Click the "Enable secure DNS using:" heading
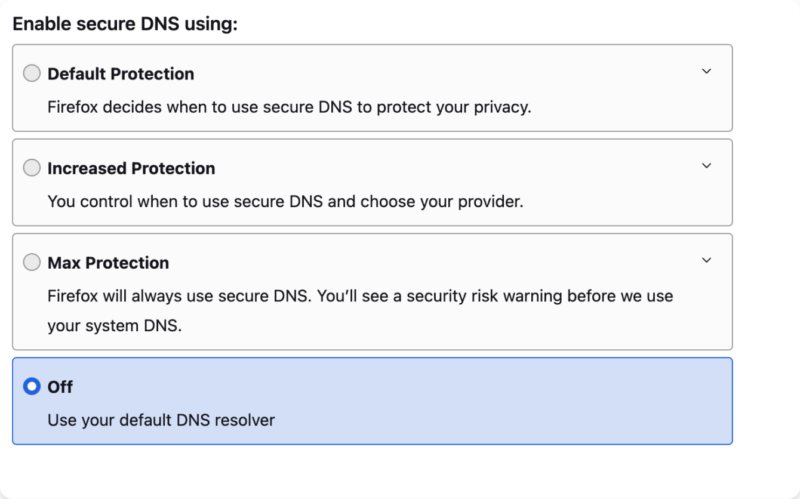The width and height of the screenshot is (800, 499). [x=125, y=23]
